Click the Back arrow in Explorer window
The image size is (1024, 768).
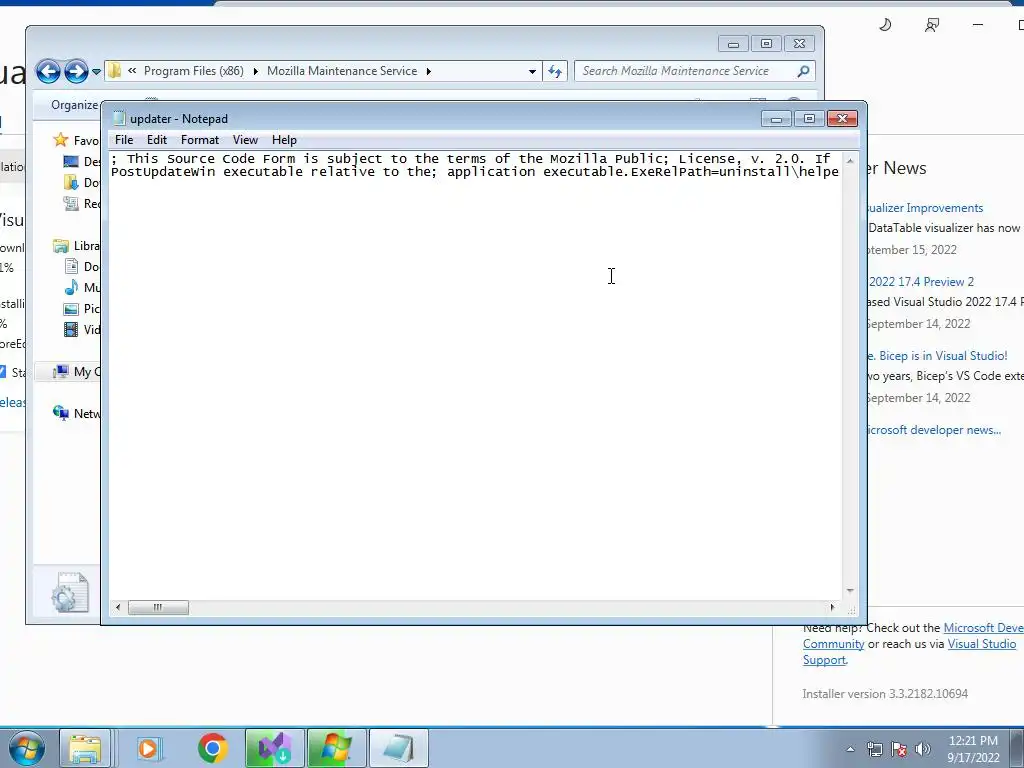pos(48,71)
